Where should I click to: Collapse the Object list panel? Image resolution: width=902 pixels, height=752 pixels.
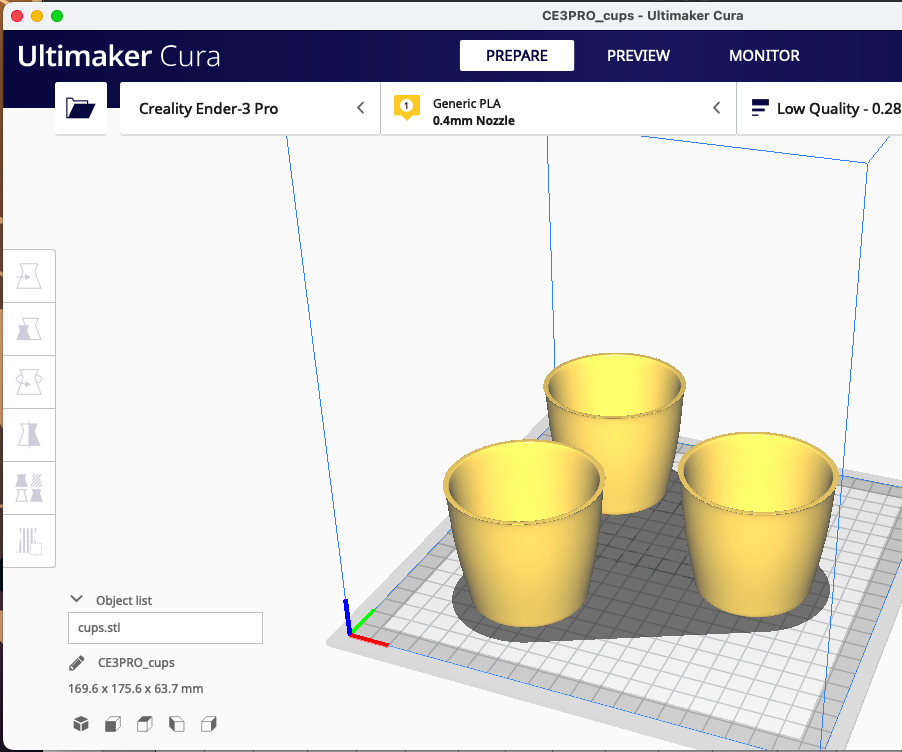pyautogui.click(x=77, y=599)
